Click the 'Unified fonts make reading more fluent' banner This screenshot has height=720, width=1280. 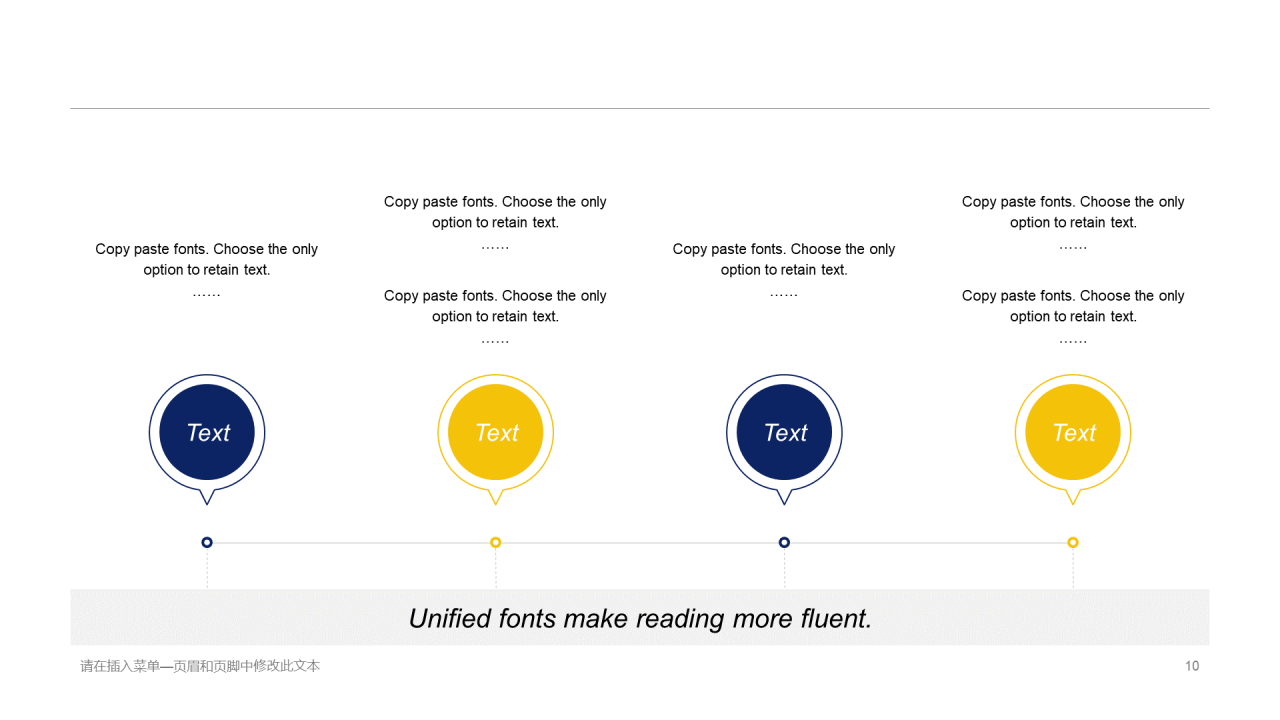click(x=640, y=618)
